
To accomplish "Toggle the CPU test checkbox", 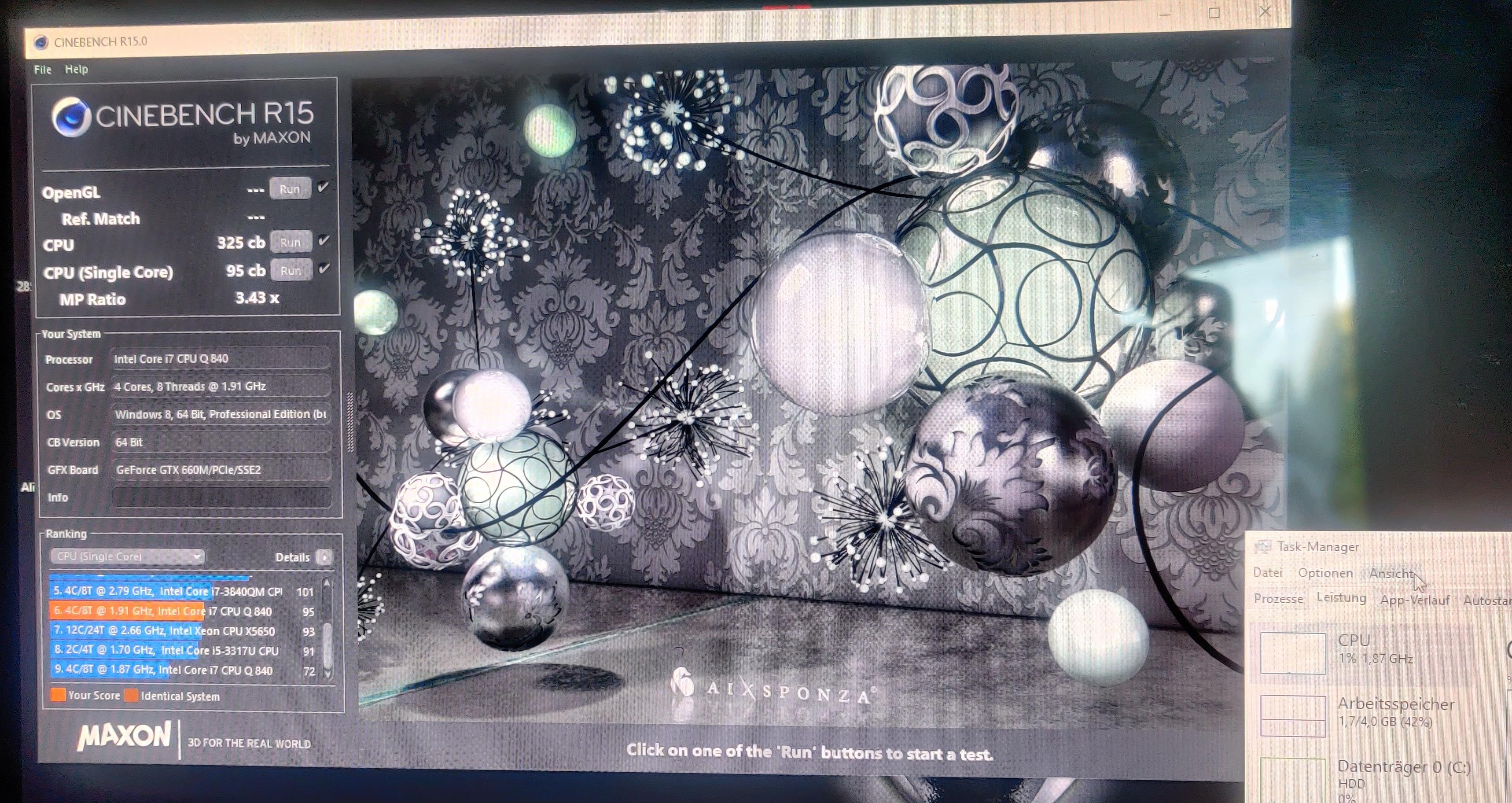I will (x=324, y=241).
